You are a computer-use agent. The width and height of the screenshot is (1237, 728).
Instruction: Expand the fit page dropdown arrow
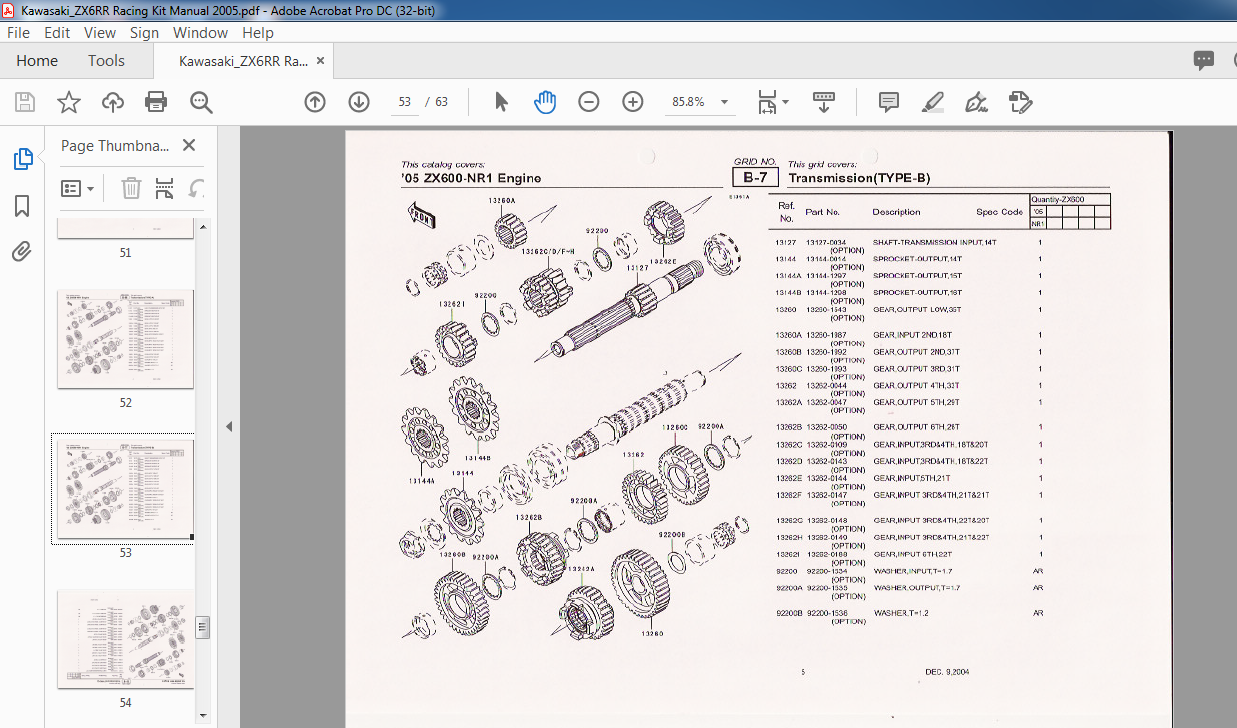coord(786,102)
